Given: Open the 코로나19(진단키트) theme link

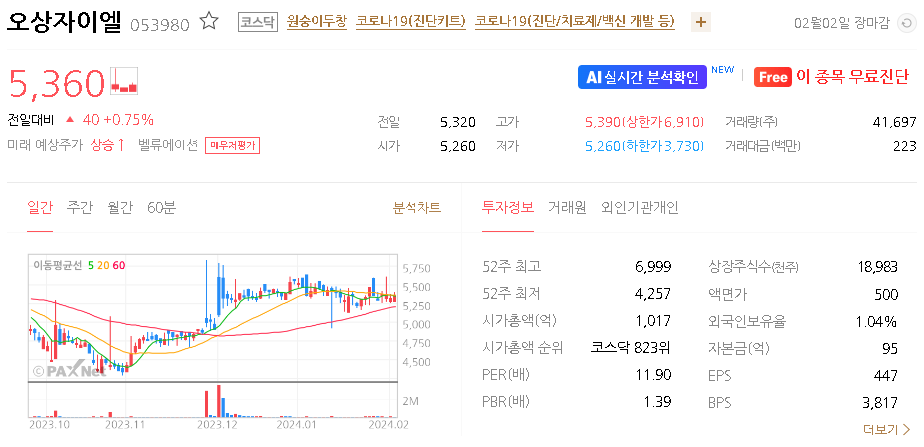Looking at the screenshot, I should tap(411, 22).
